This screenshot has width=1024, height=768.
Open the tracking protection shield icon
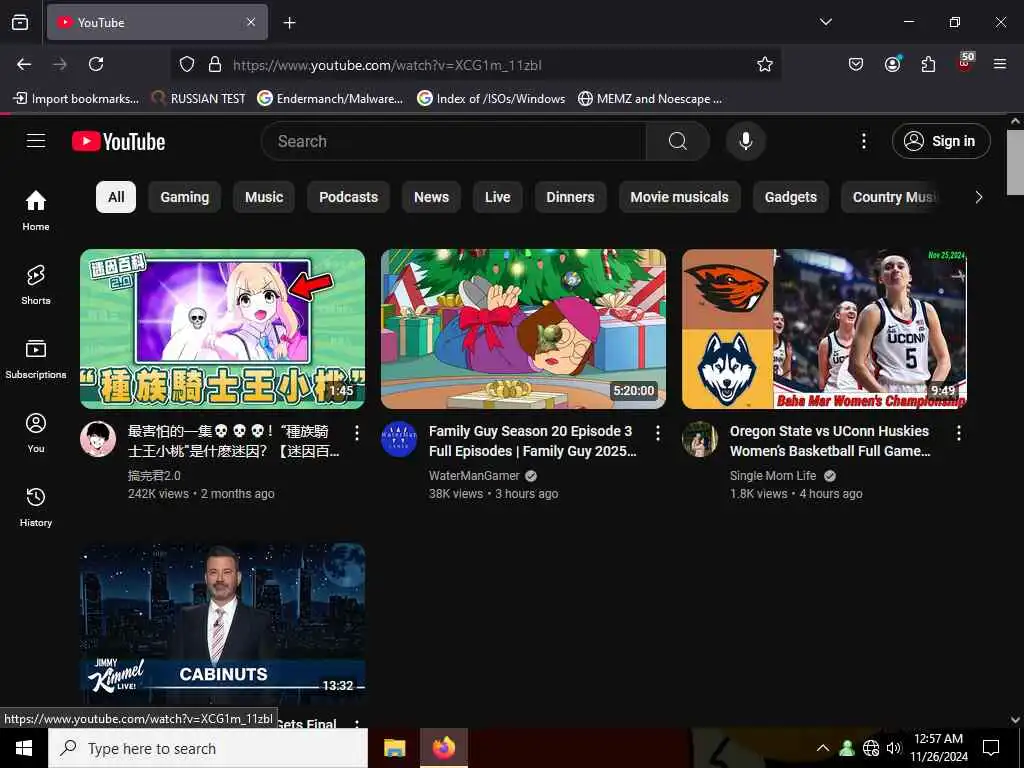point(187,64)
